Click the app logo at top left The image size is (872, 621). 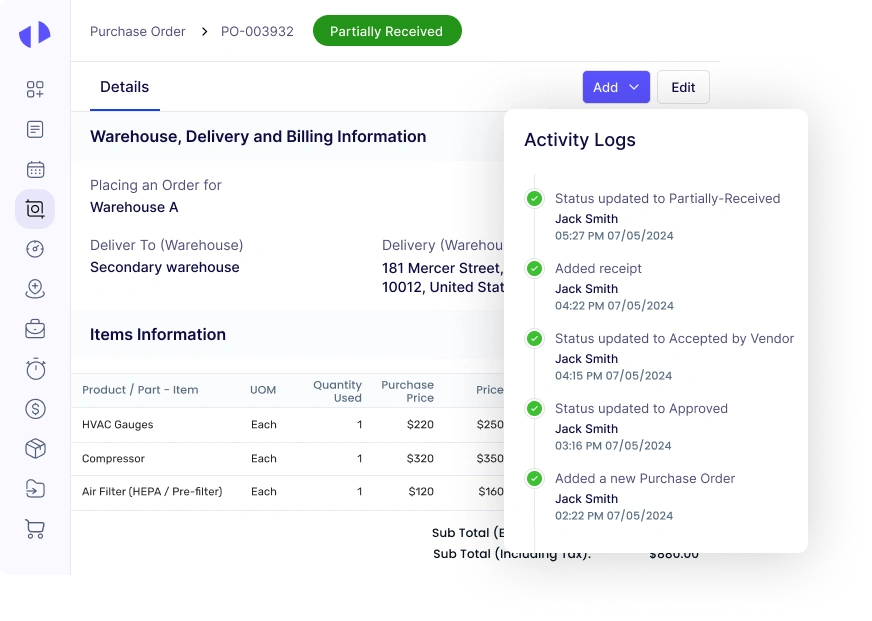point(35,33)
